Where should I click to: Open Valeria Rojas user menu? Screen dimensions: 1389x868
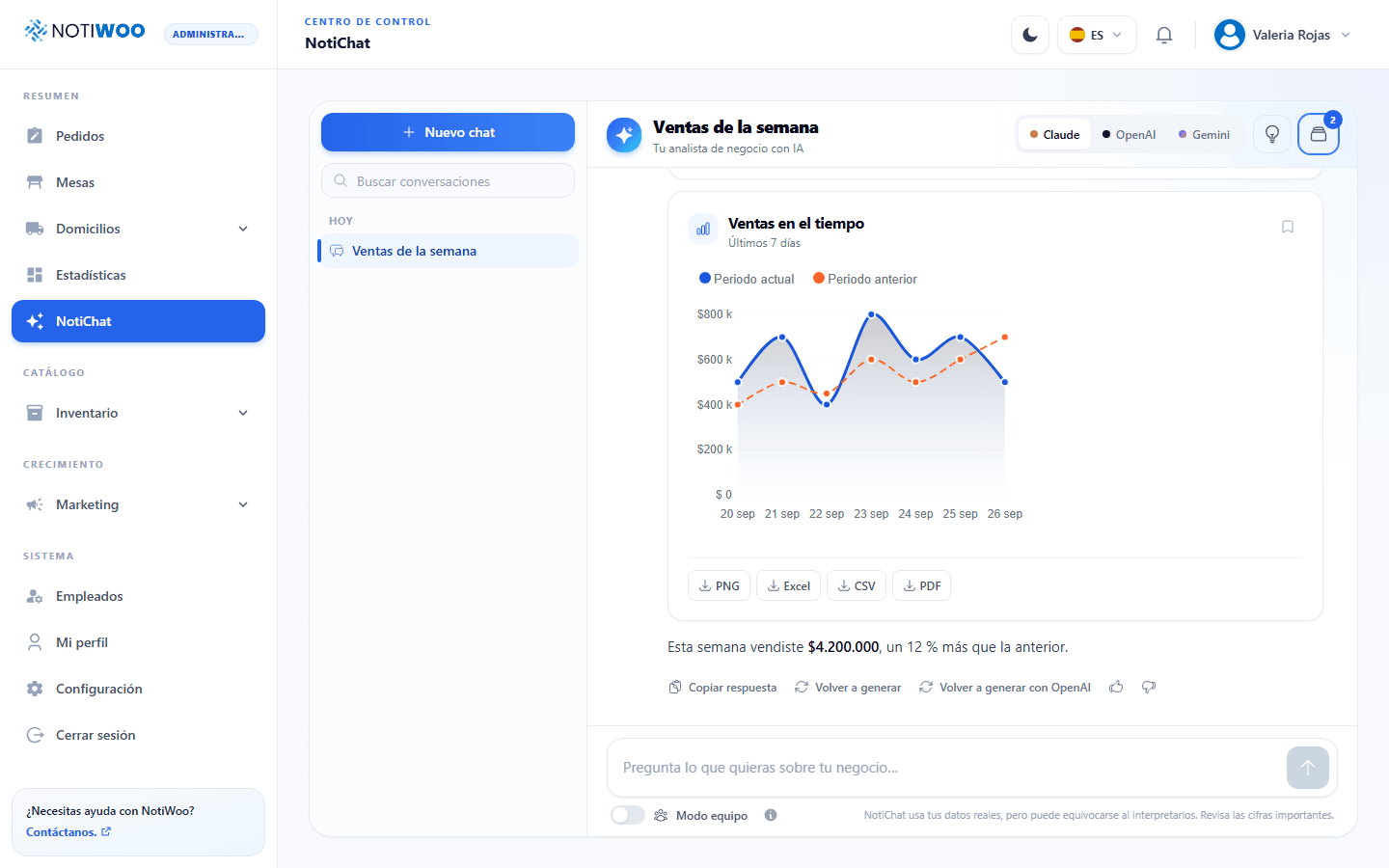click(1282, 35)
